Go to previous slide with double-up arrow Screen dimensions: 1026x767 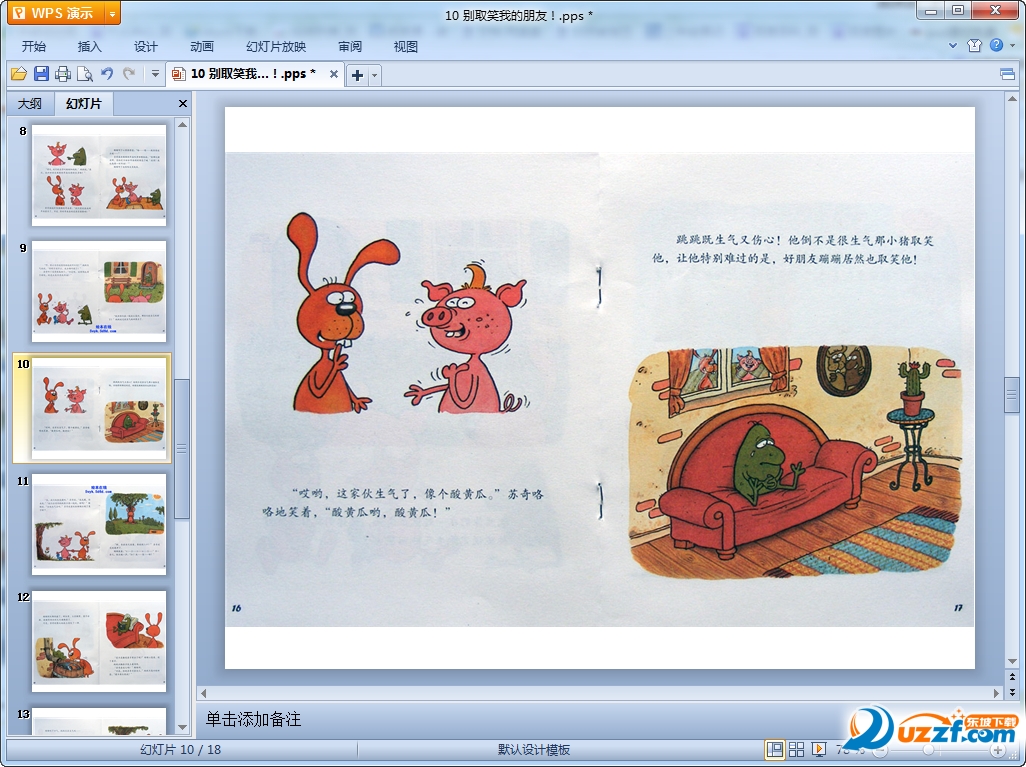(x=1012, y=677)
